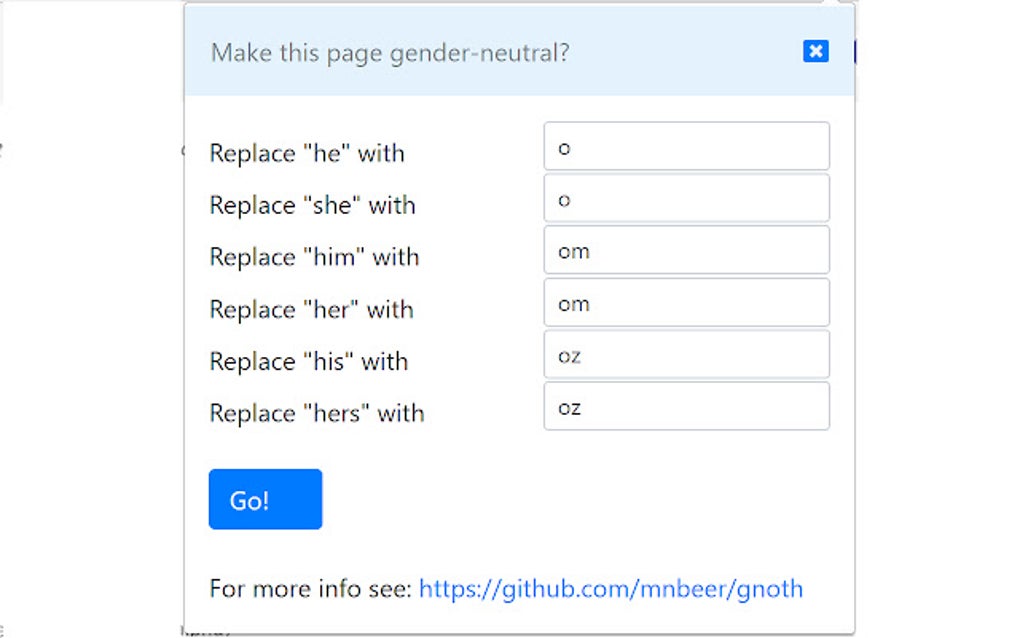Select the "she" replacement text box
This screenshot has width=1020, height=638.
(x=686, y=198)
